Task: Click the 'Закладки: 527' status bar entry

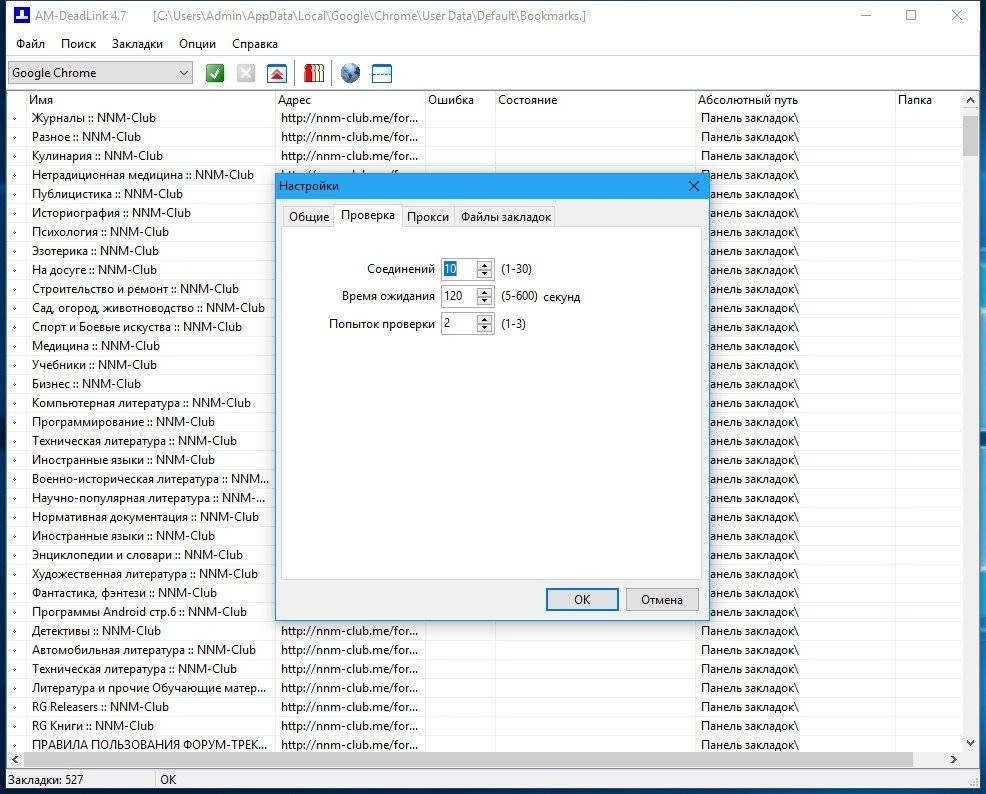Action: [45, 780]
